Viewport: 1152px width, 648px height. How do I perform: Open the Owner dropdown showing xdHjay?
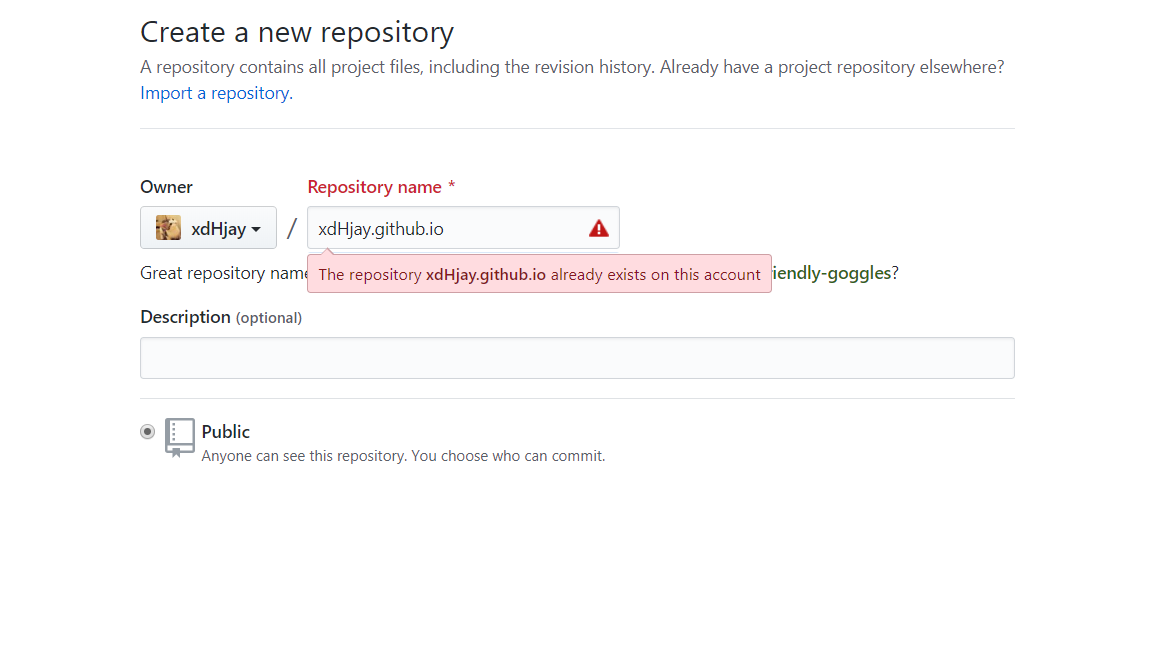coord(208,228)
